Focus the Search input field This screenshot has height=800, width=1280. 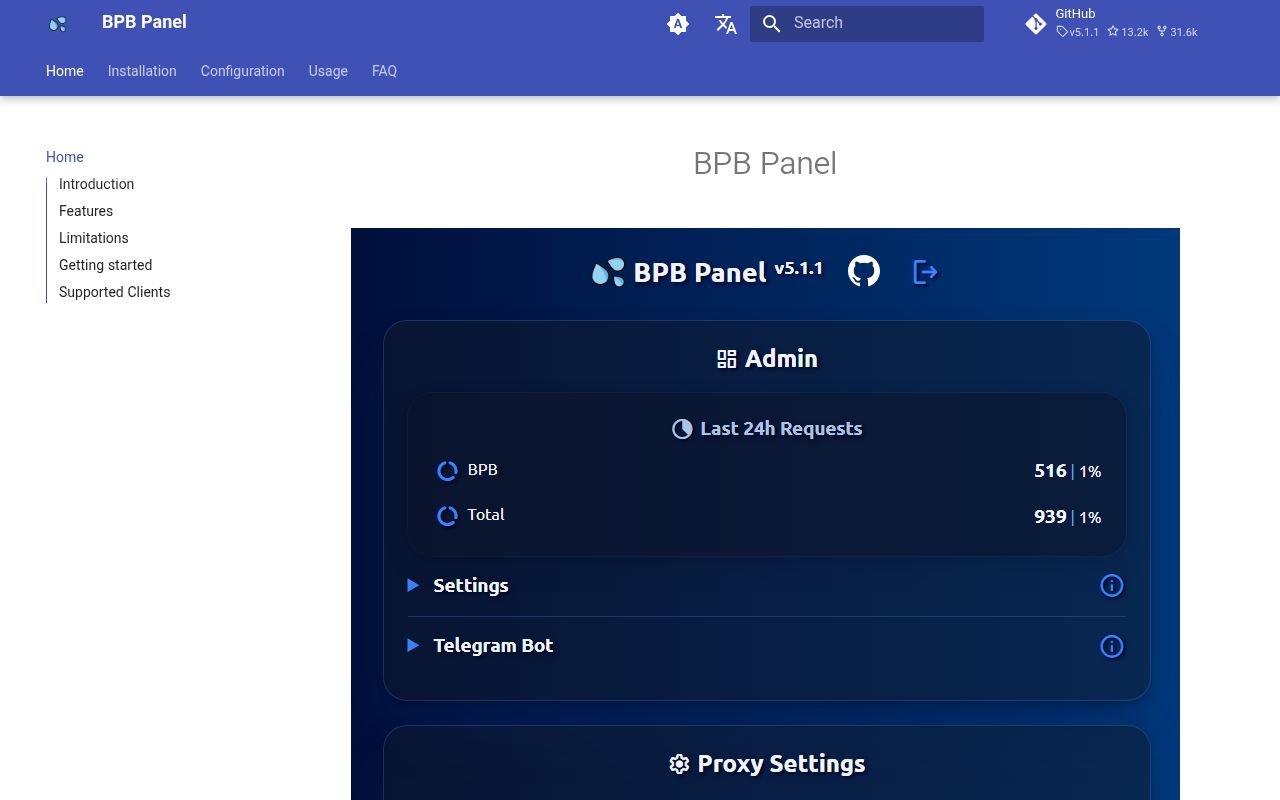(x=867, y=24)
